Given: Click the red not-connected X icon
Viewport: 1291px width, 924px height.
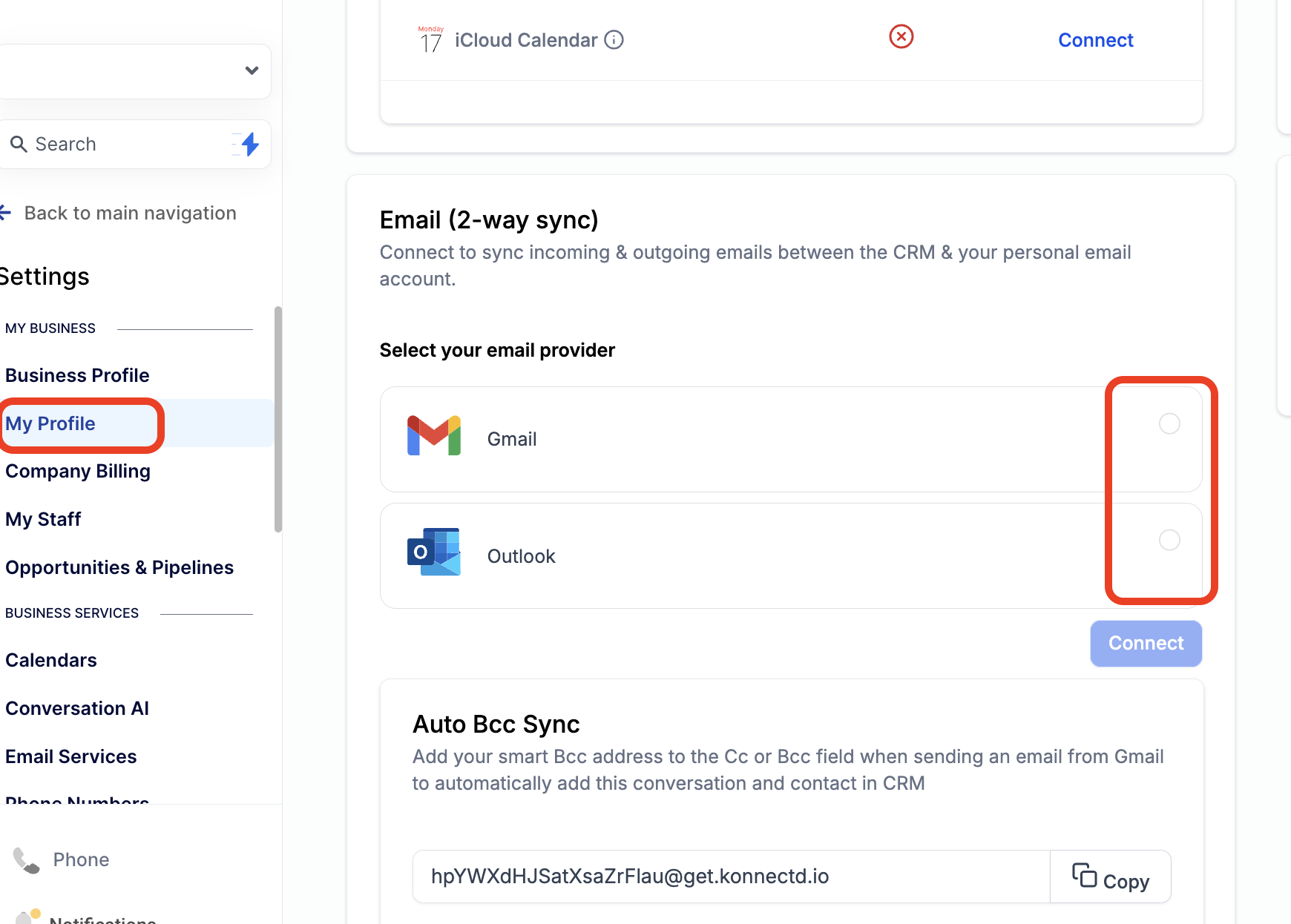Looking at the screenshot, I should pos(901,36).
